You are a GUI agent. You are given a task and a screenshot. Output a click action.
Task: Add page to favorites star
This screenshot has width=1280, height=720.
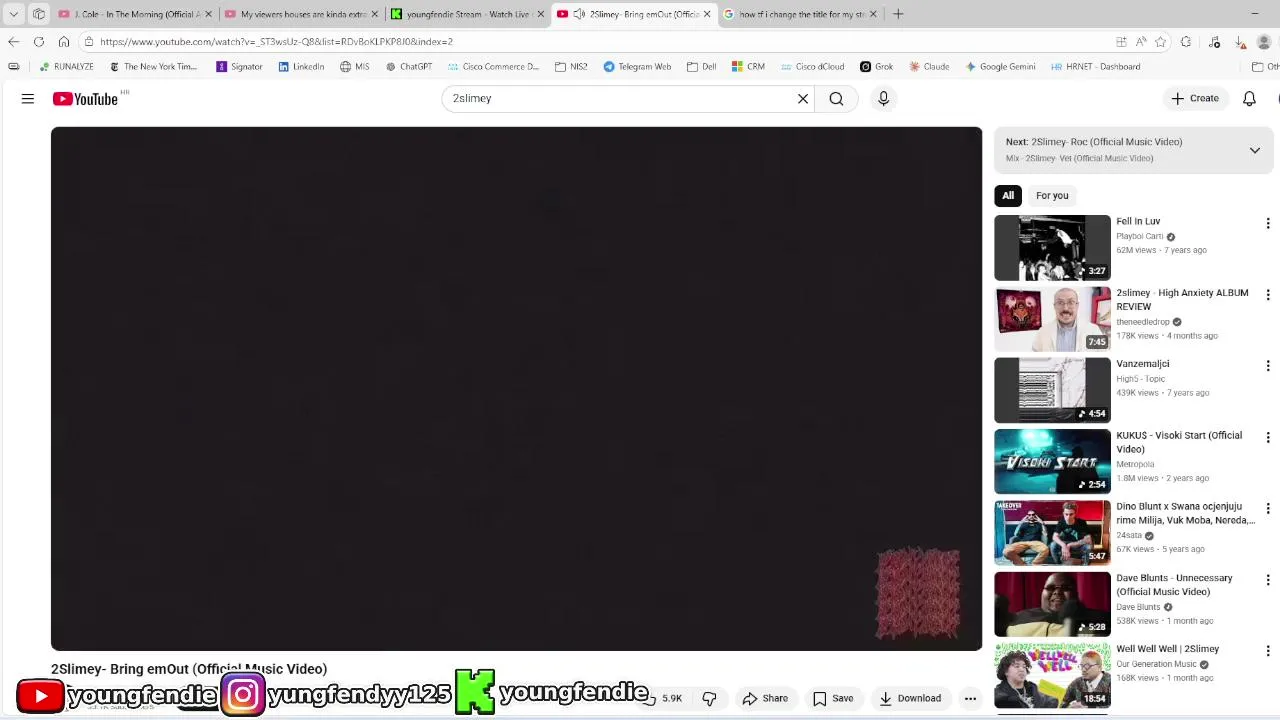[1160, 42]
